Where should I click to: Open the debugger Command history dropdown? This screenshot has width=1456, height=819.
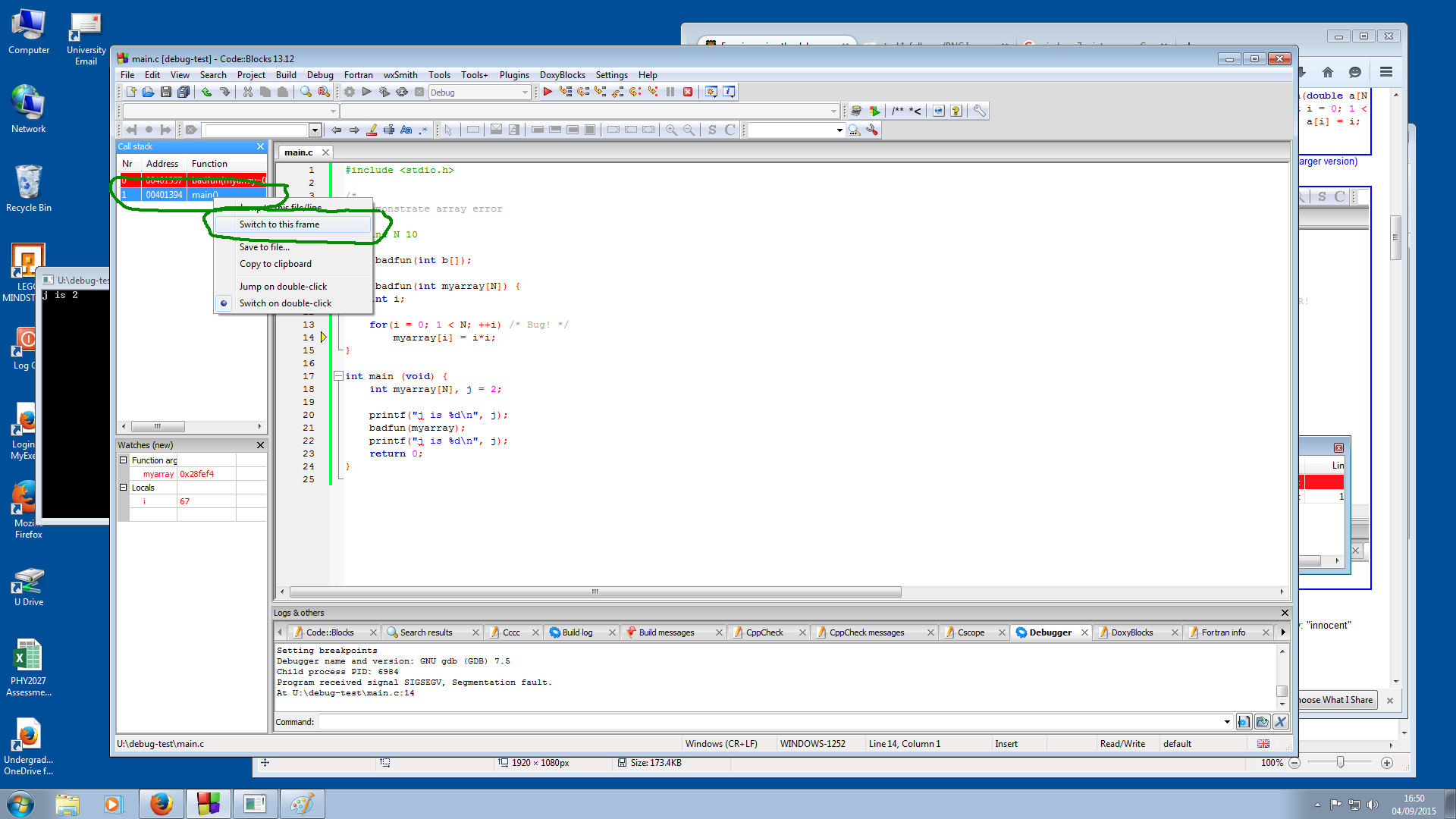tap(1227, 722)
